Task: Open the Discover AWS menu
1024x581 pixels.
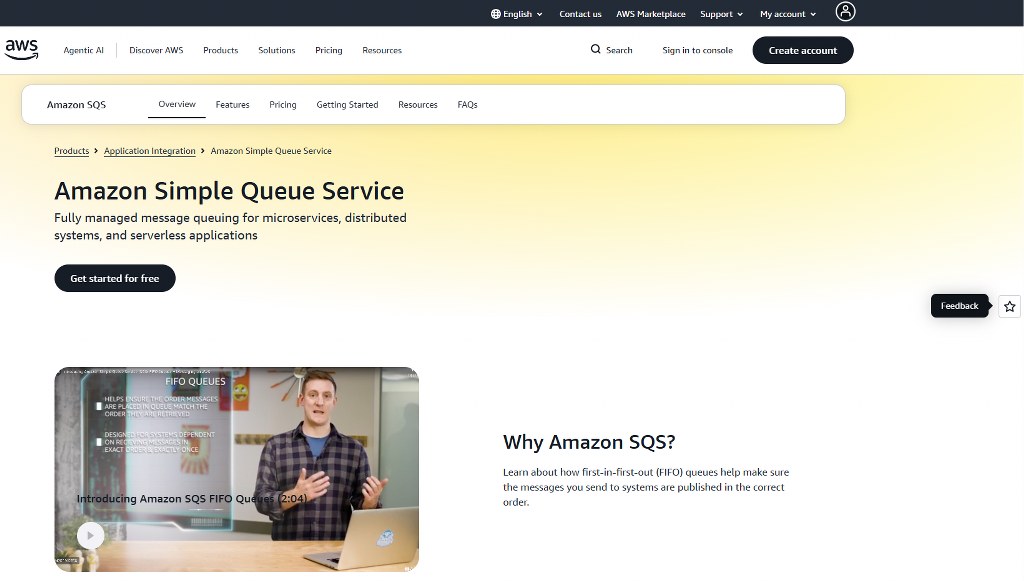Action: pos(156,50)
